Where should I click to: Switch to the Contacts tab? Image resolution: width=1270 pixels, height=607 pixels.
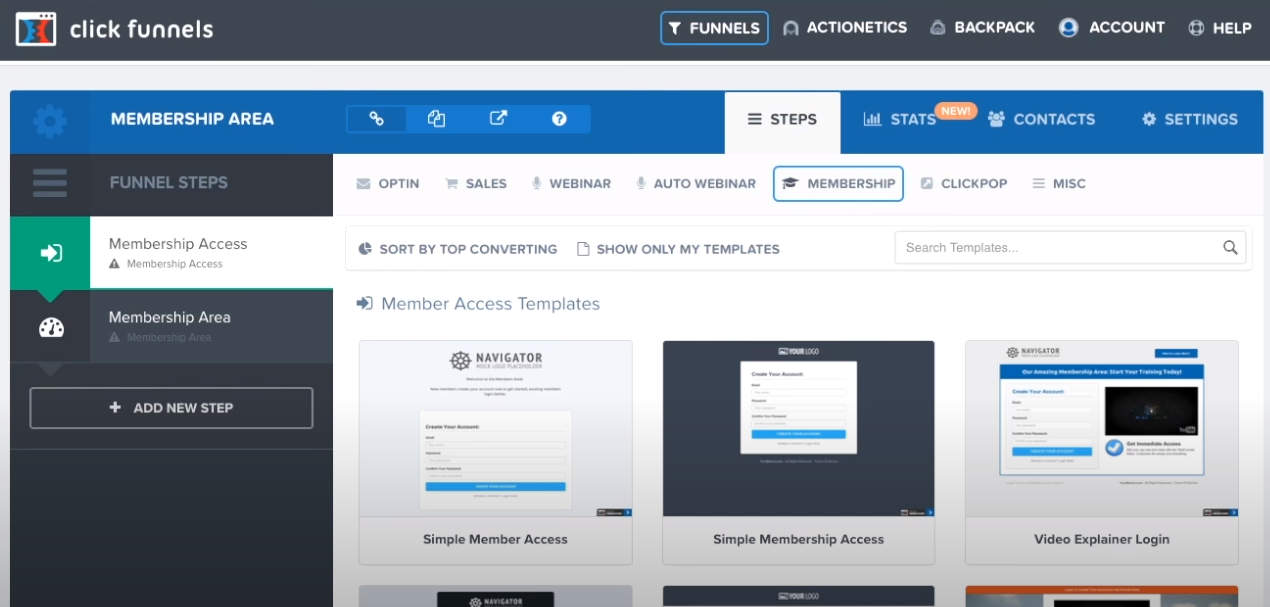pos(1041,120)
